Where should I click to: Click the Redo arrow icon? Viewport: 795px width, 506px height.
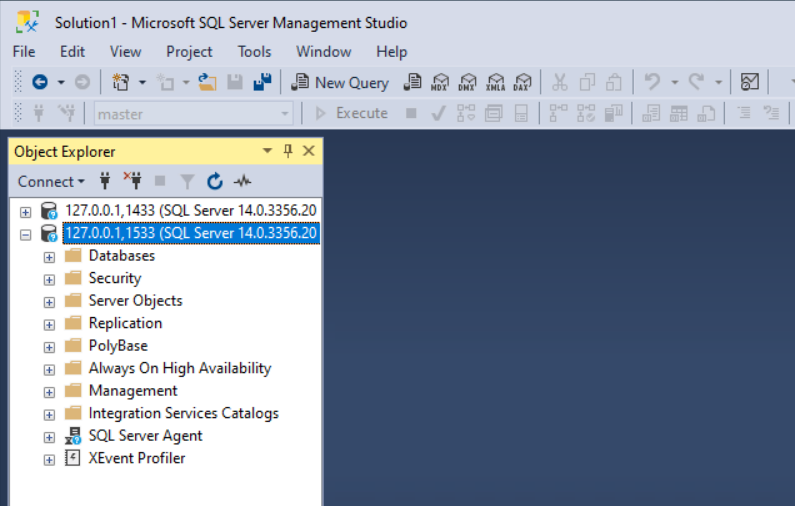coord(696,82)
